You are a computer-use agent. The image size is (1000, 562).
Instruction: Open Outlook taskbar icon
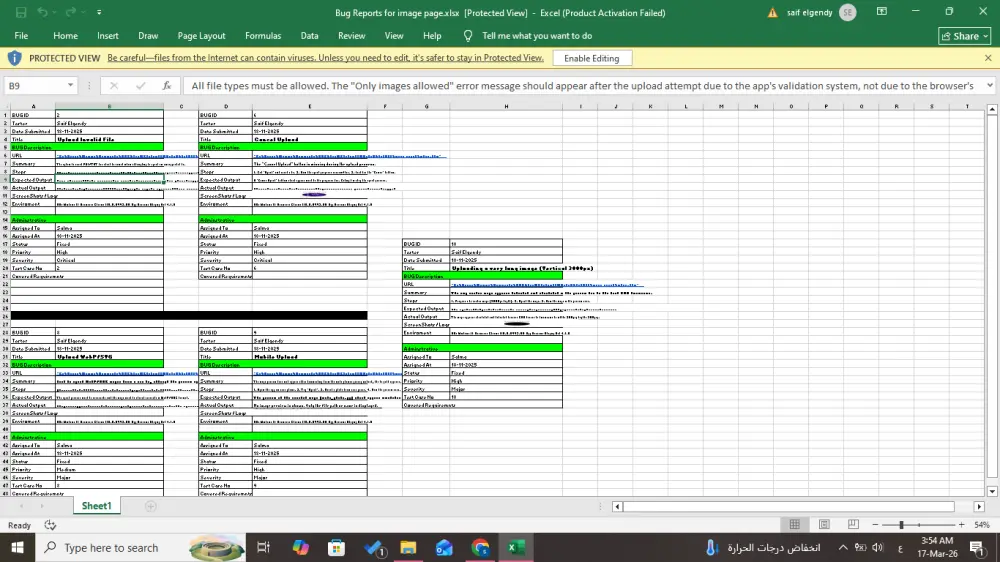tap(444, 547)
